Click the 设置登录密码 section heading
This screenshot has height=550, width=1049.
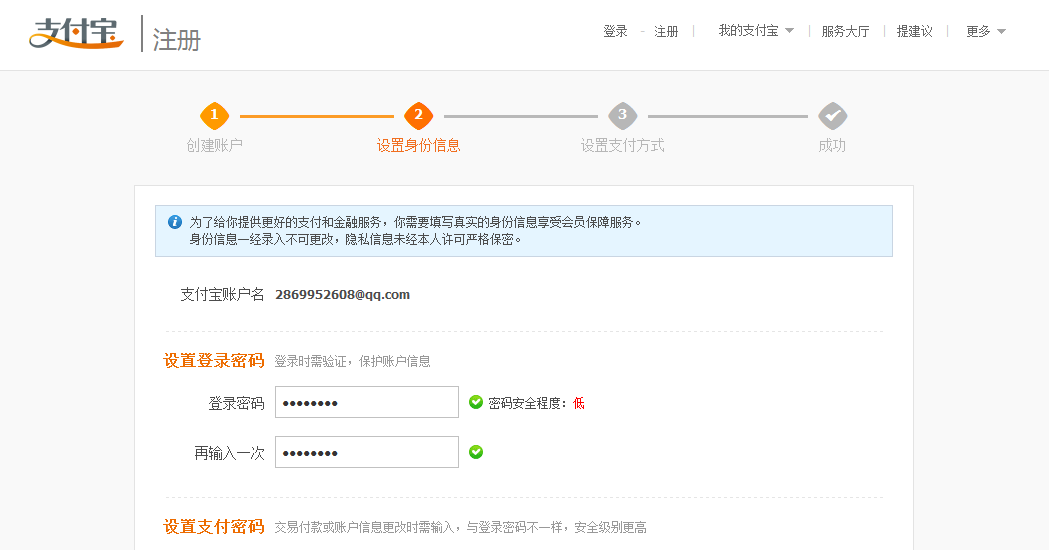[214, 361]
